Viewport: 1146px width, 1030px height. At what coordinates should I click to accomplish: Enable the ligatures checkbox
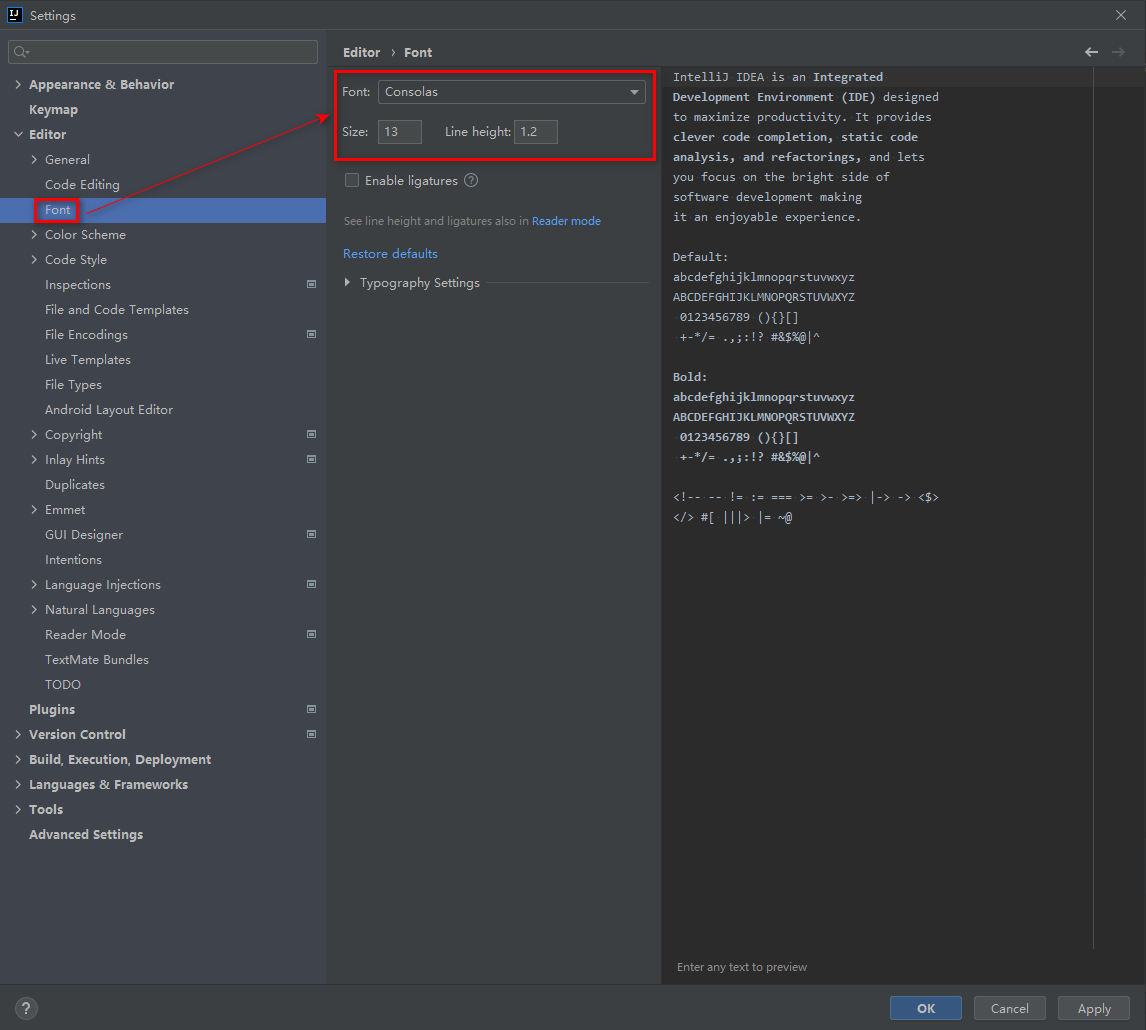click(352, 181)
